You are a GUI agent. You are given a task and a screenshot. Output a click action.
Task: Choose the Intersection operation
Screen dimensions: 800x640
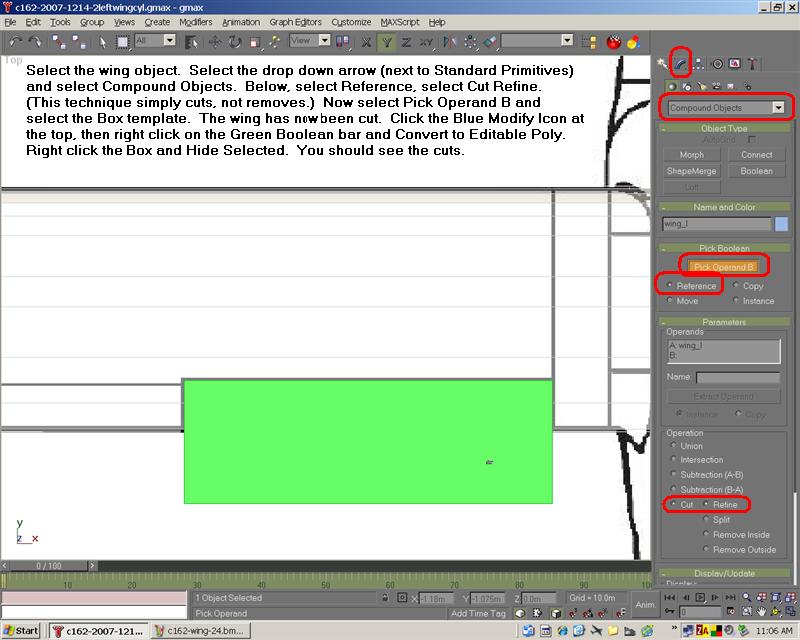tap(696, 459)
